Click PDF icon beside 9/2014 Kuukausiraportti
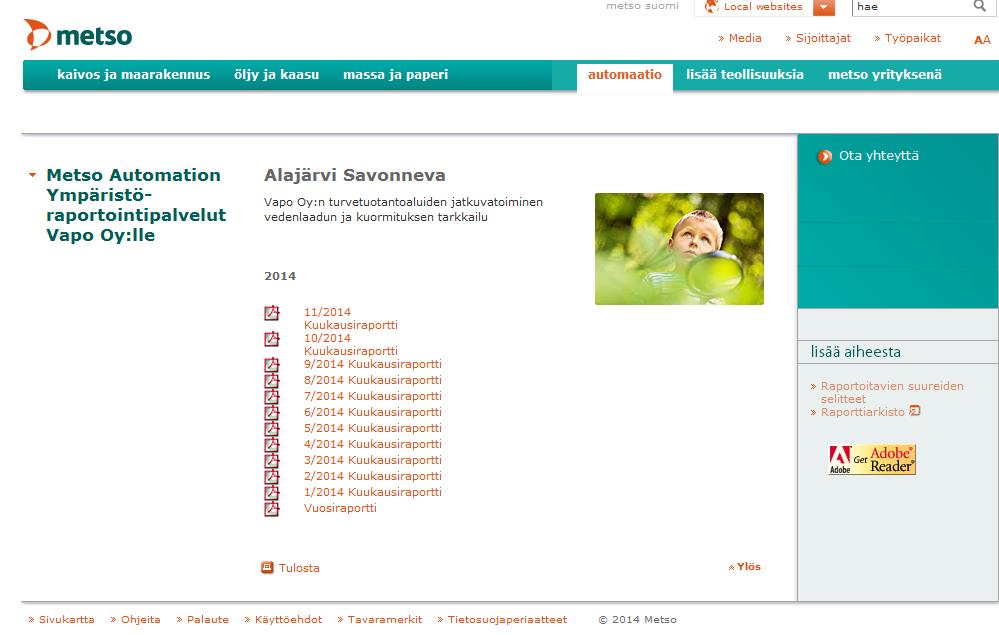 (272, 365)
